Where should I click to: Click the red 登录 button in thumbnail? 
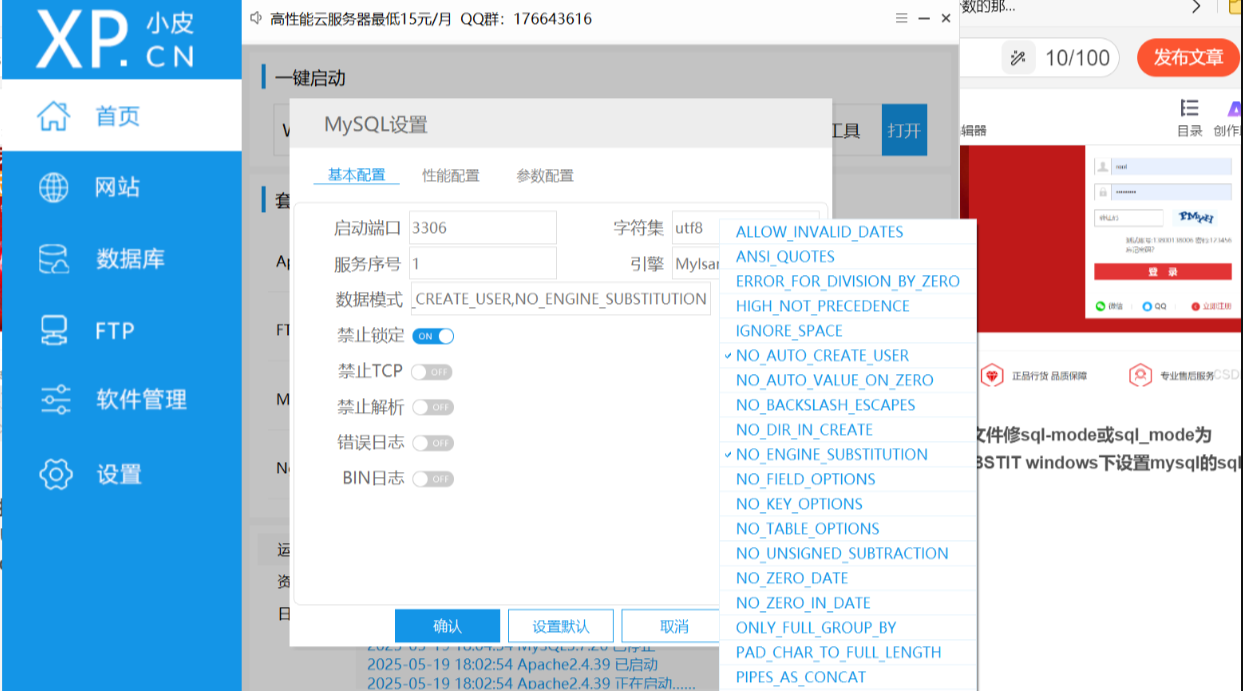pyautogui.click(x=1161, y=272)
